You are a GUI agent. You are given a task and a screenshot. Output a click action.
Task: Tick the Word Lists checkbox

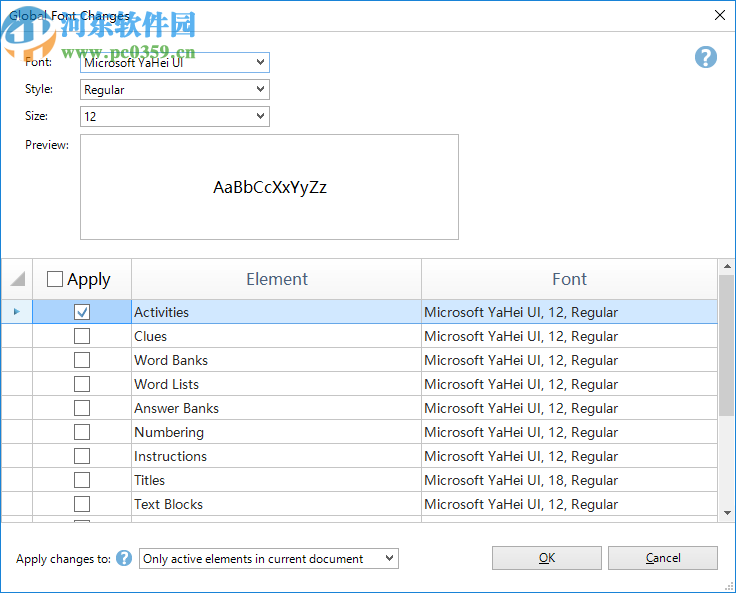82,384
